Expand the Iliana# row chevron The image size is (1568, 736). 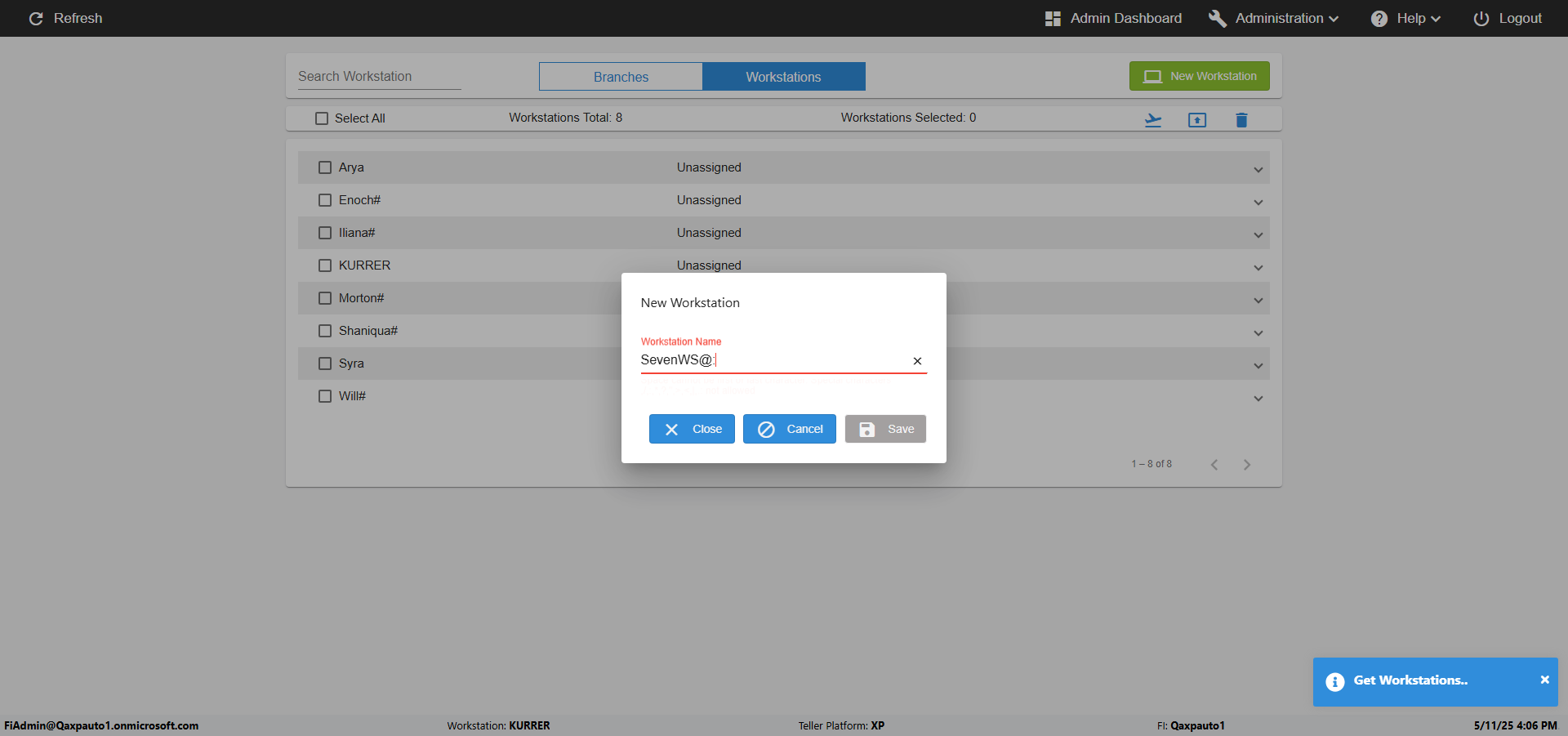[1258, 235]
